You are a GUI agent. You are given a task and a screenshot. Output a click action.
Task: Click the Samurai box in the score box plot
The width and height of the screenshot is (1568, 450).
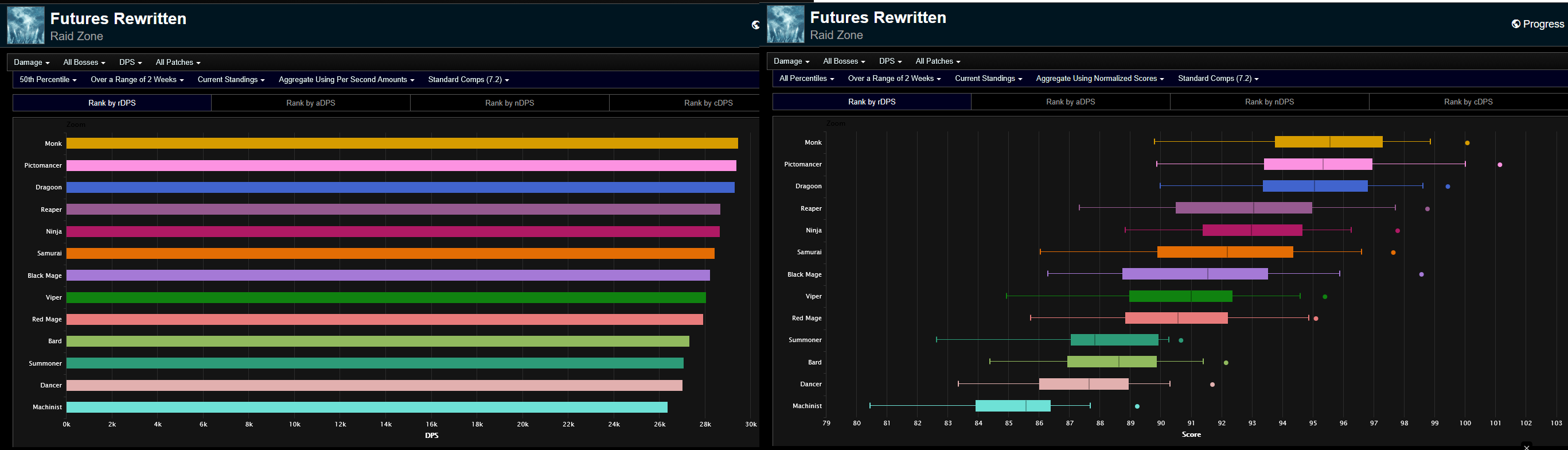click(1225, 252)
